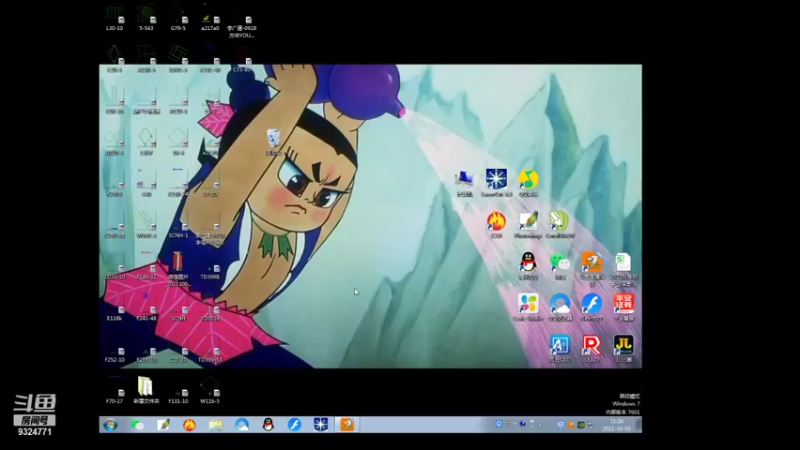Select the F131-10 file icon
800x450 pixels.
tap(178, 390)
